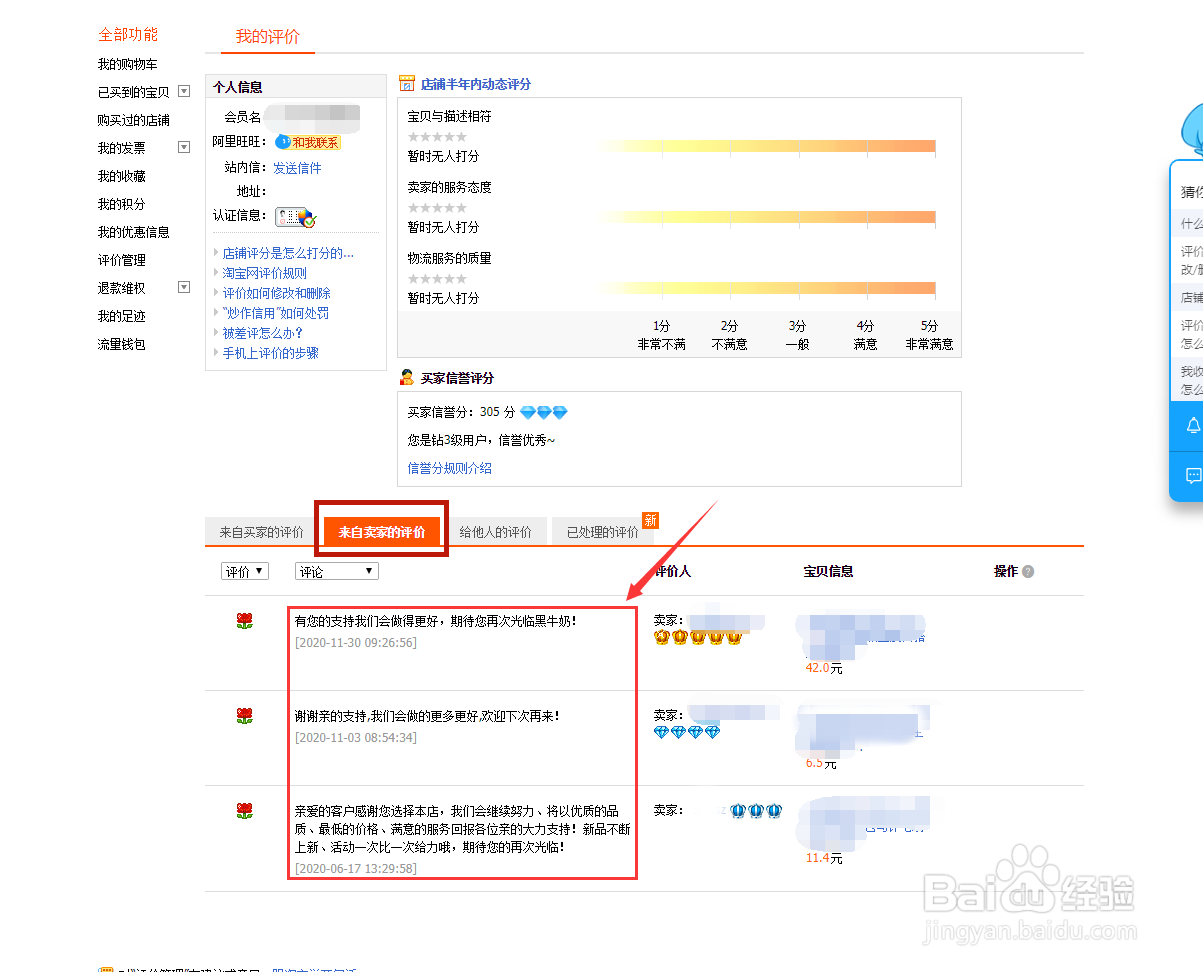This screenshot has width=1203, height=972.
Task: Open the 淘宝网评价规则 link
Action: click(x=262, y=272)
